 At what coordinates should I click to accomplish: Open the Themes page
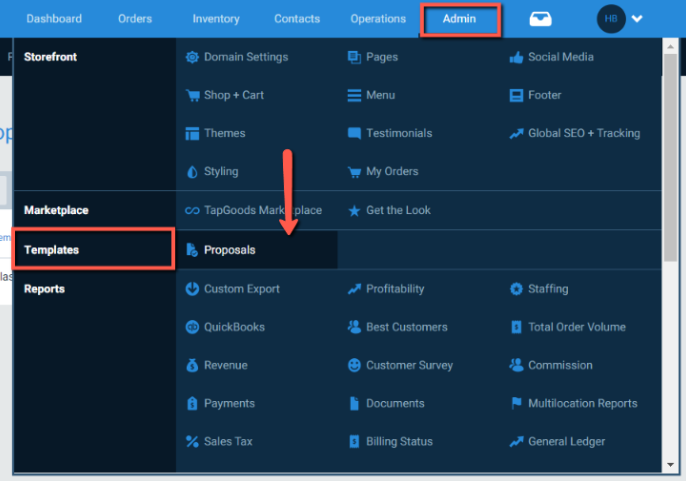[x=224, y=133]
